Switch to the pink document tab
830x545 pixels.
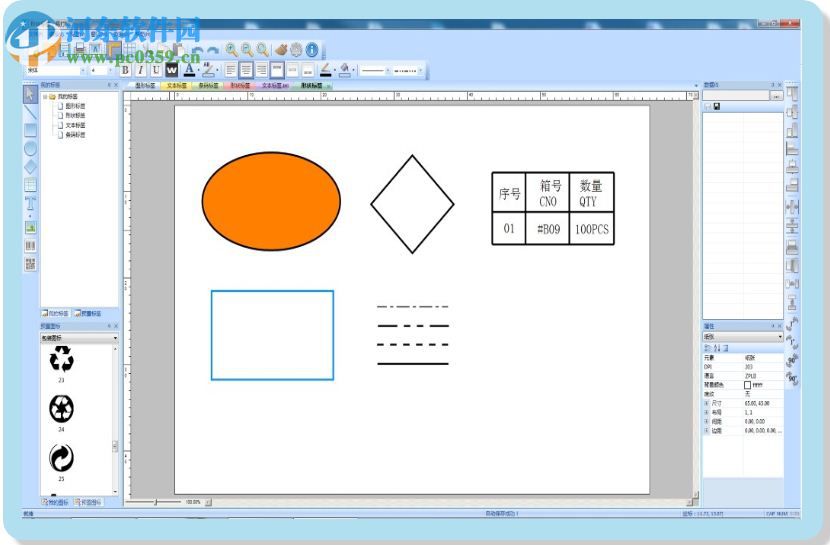pos(240,85)
